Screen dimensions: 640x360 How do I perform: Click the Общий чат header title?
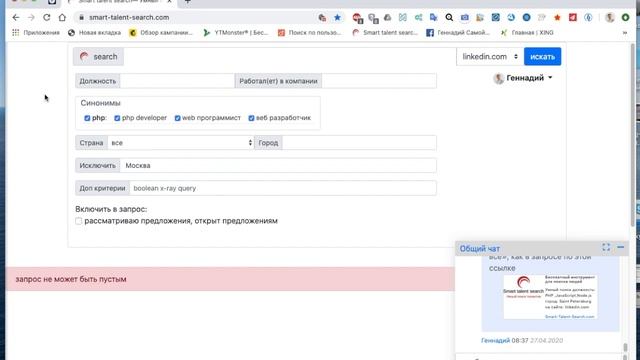[480, 249]
